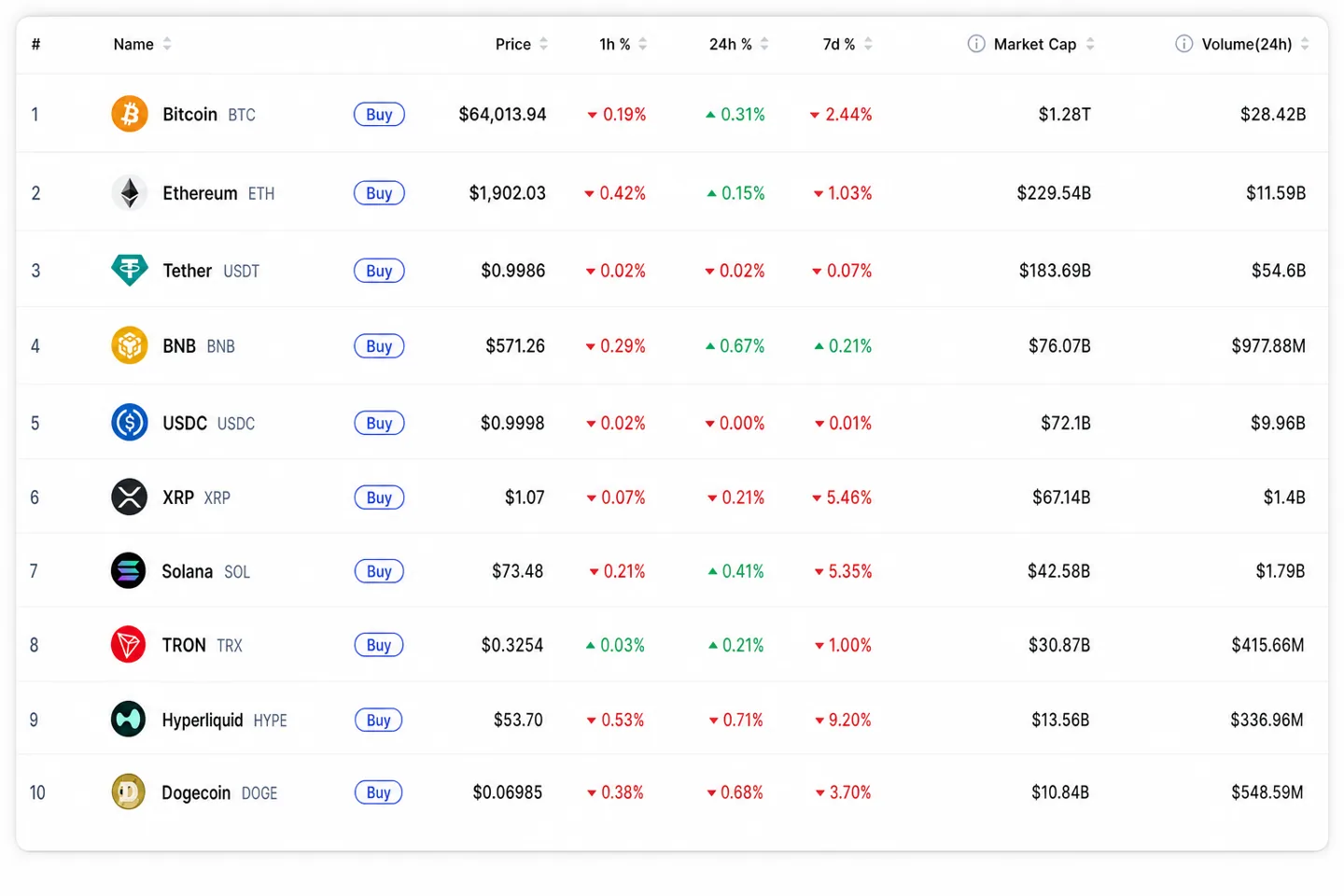Buy TRON using its Buy button

click(379, 644)
